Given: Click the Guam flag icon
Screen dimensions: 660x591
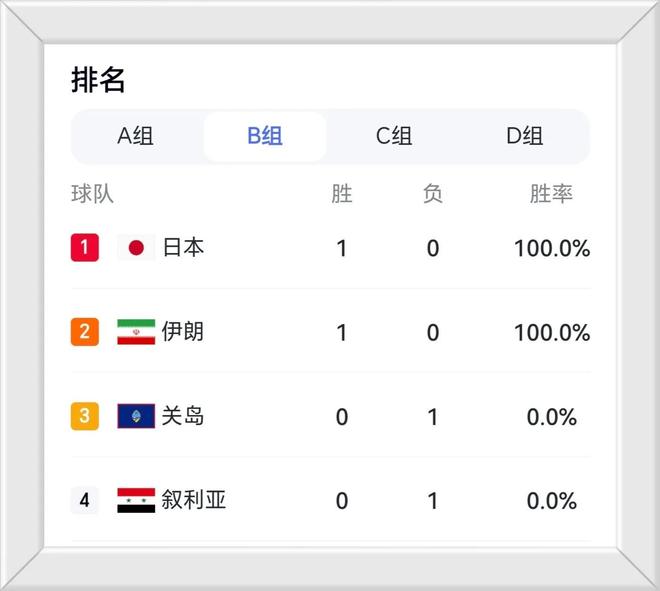Looking at the screenshot, I should pos(136,416).
